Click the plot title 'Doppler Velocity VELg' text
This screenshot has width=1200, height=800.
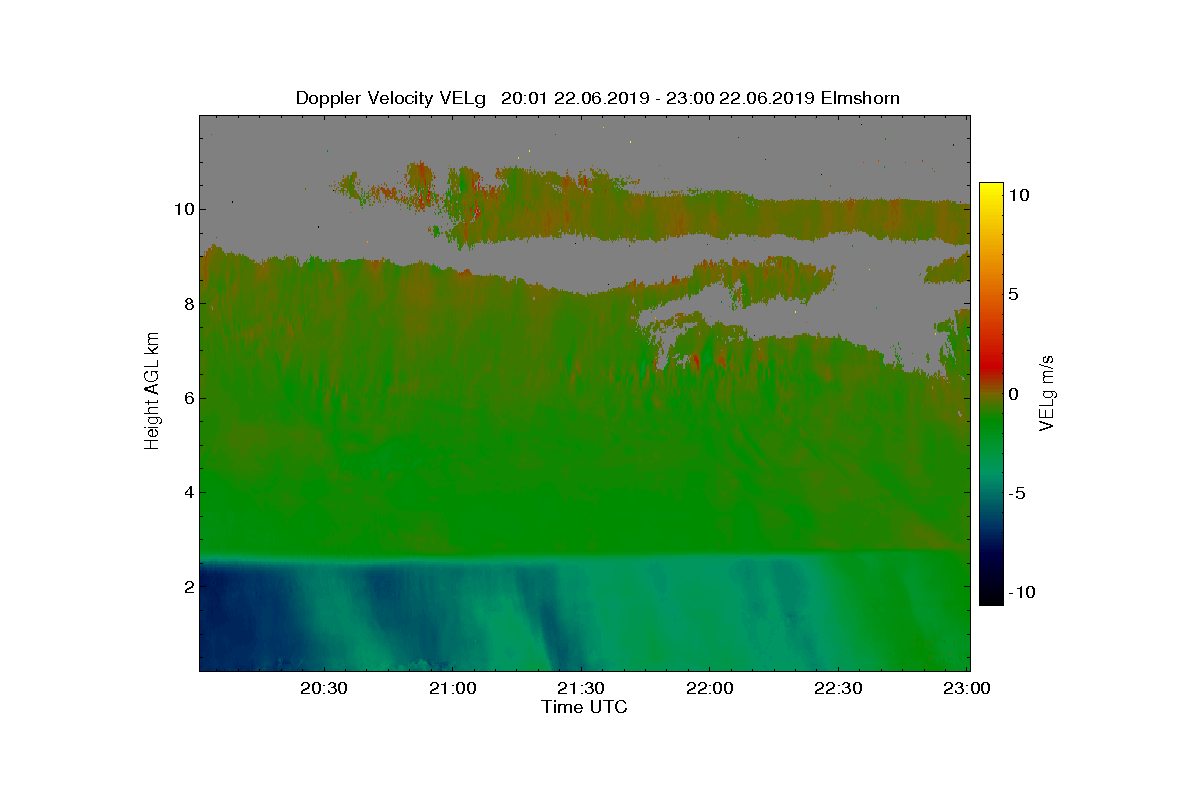click(x=391, y=98)
